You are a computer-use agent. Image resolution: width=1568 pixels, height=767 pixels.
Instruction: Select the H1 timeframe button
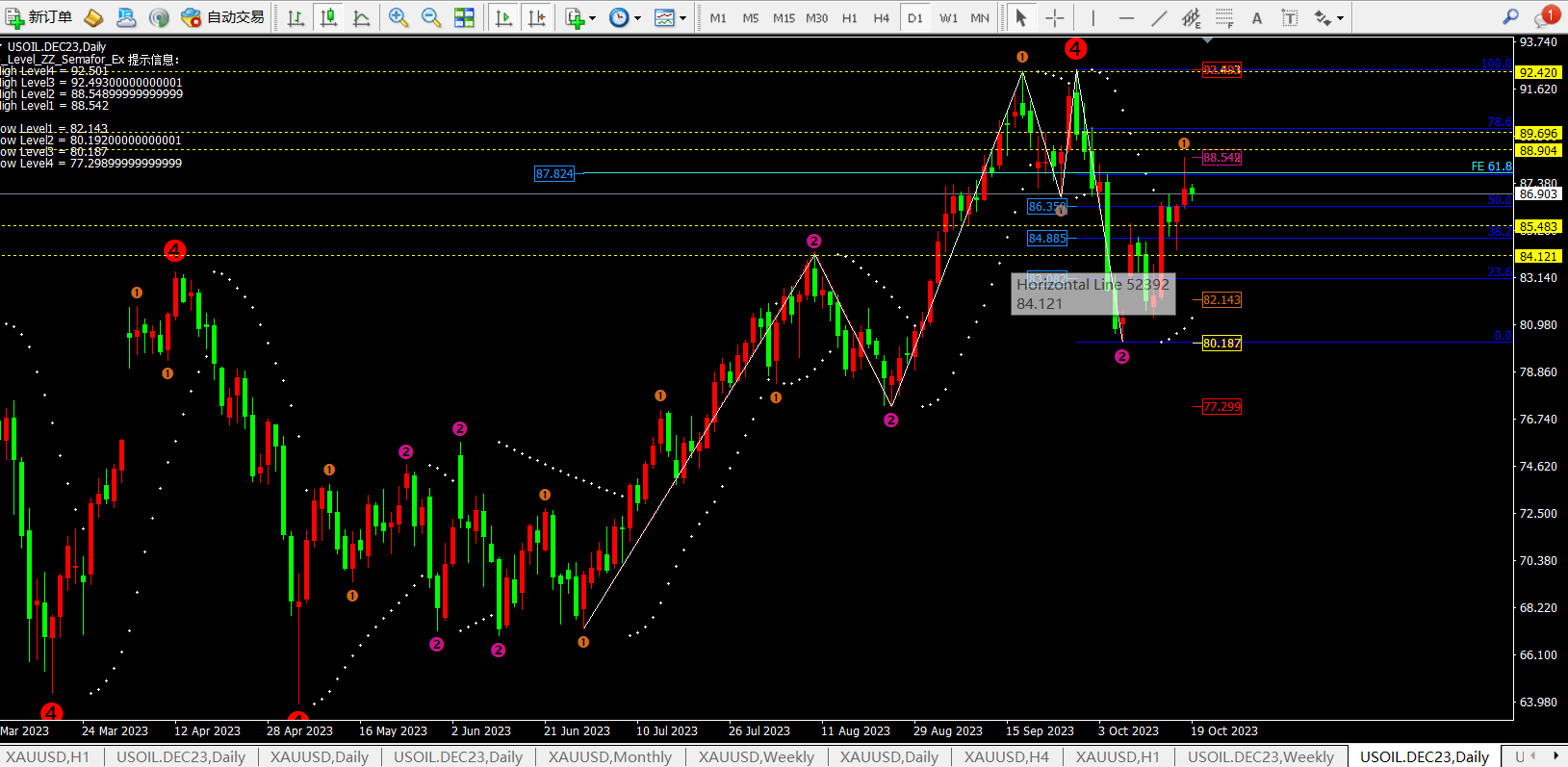click(x=849, y=17)
